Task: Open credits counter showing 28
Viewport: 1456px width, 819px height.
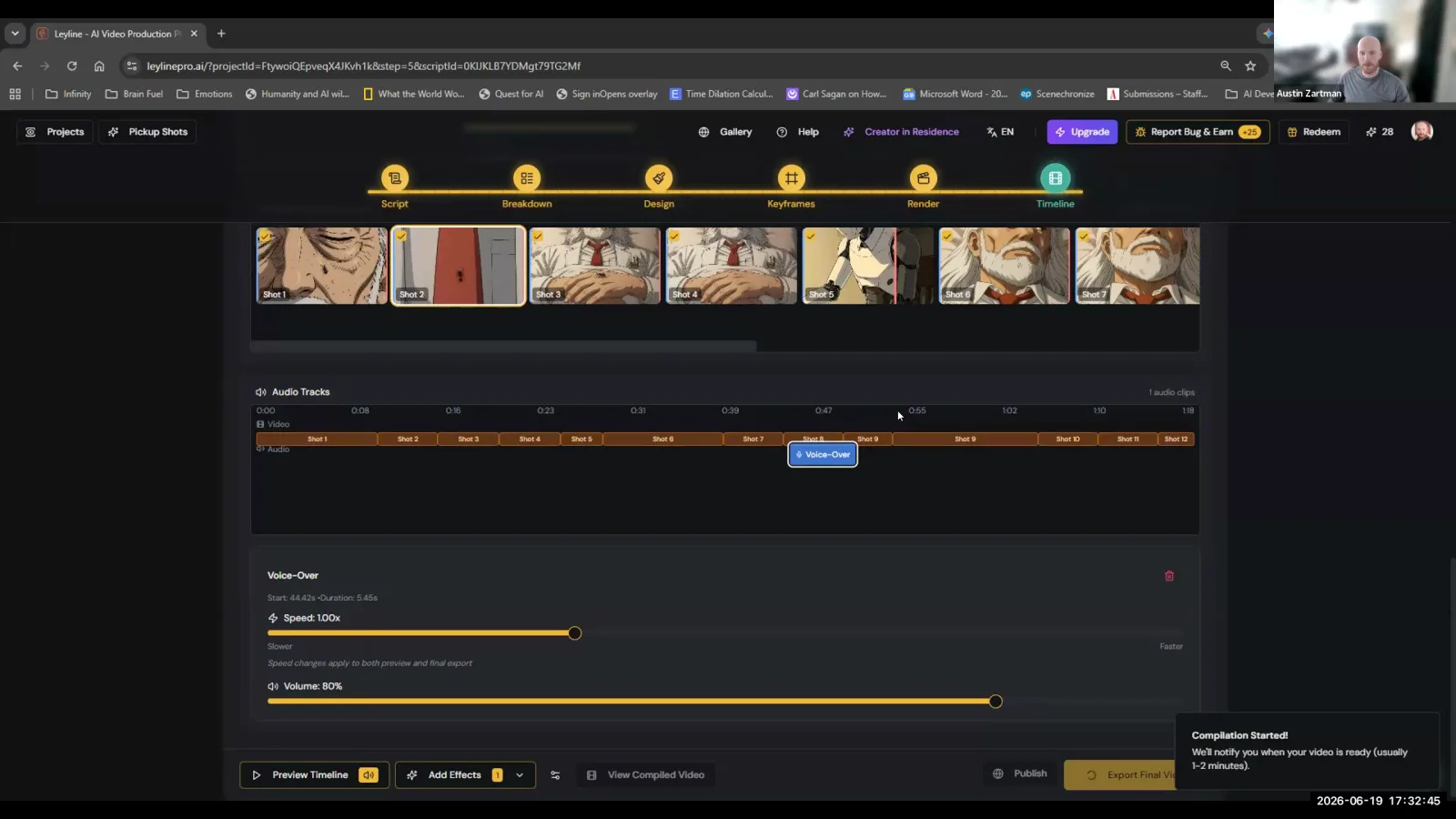Action: point(1380,132)
